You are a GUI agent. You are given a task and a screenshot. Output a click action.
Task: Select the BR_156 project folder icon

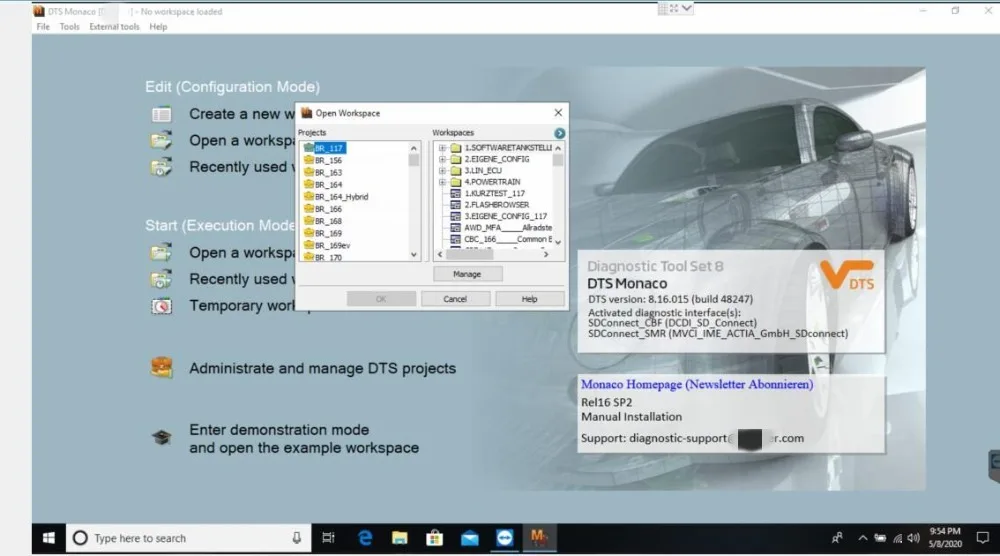pyautogui.click(x=309, y=160)
